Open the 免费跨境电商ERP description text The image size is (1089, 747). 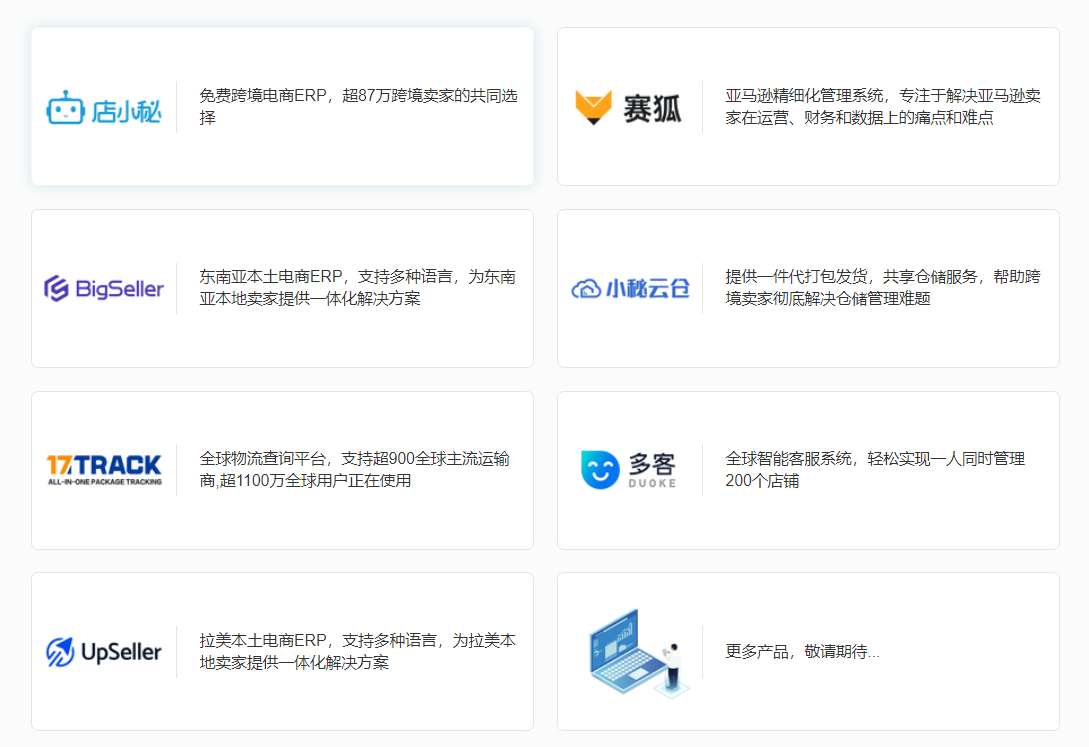358,107
